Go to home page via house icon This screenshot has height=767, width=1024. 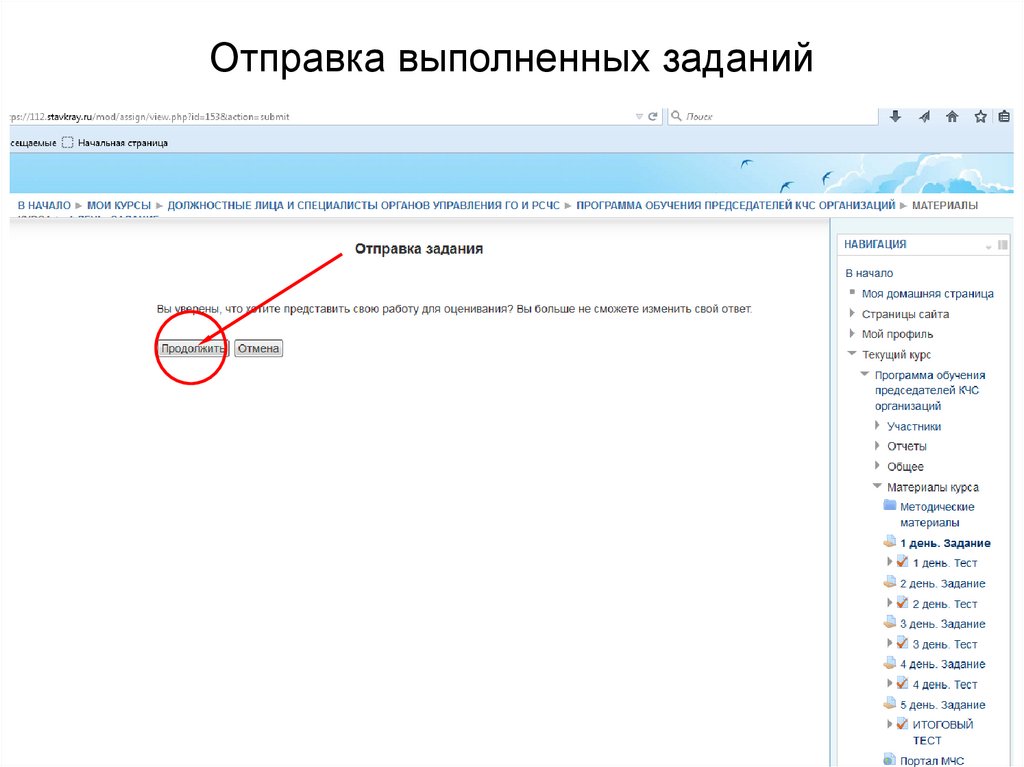point(951,117)
